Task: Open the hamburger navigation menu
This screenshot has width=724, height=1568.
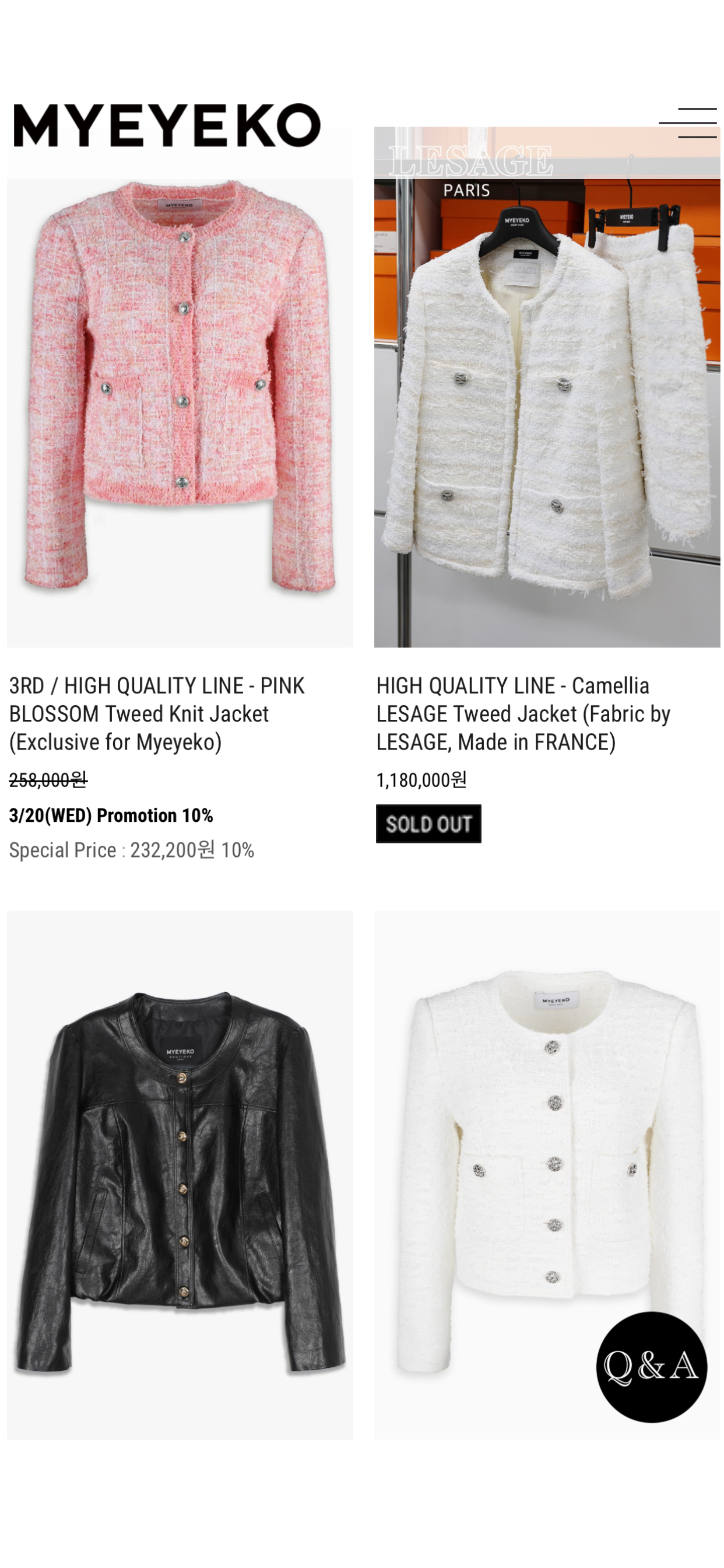Action: (687, 123)
